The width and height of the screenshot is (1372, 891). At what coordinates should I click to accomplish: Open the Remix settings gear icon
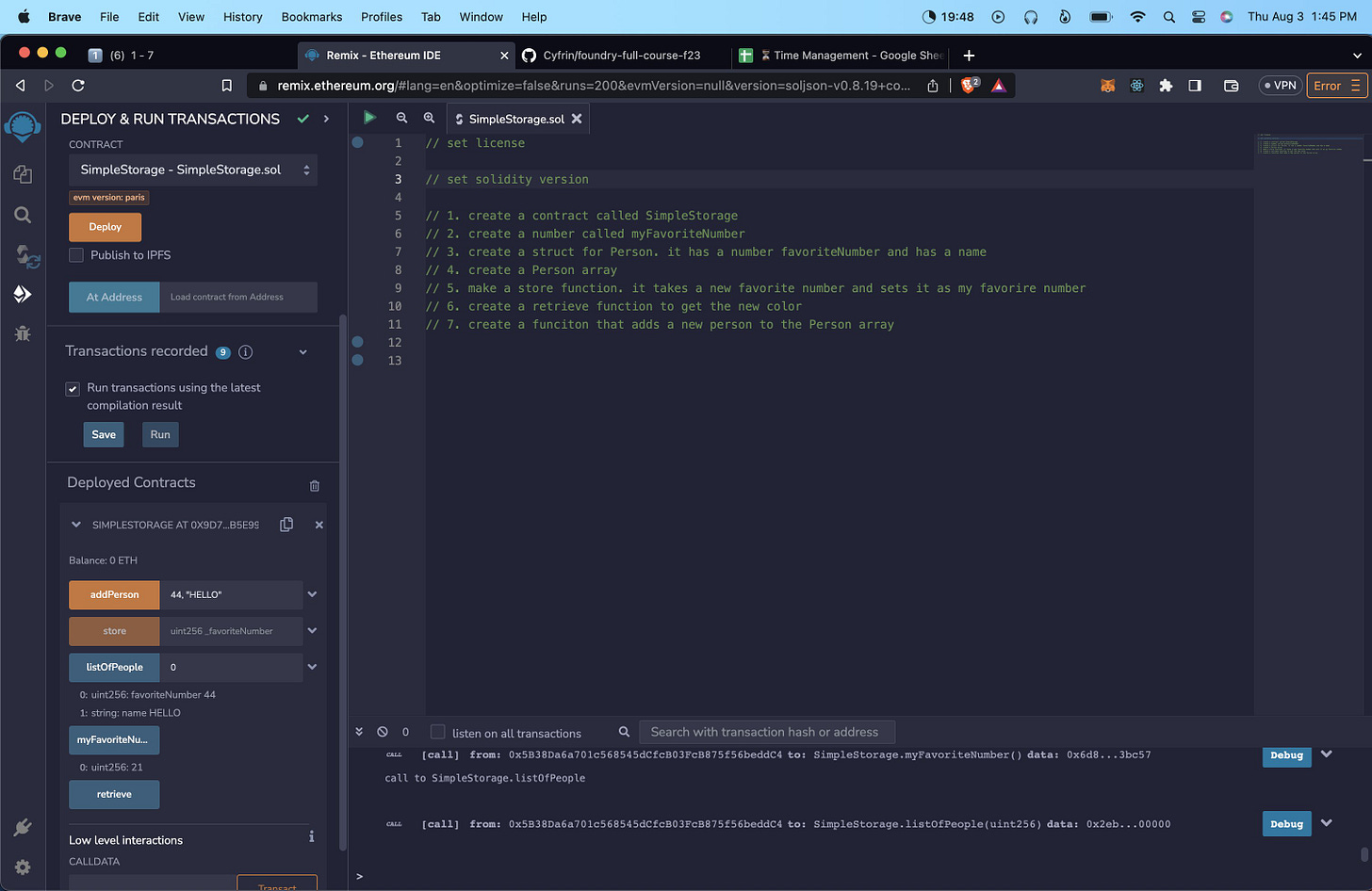pos(23,867)
